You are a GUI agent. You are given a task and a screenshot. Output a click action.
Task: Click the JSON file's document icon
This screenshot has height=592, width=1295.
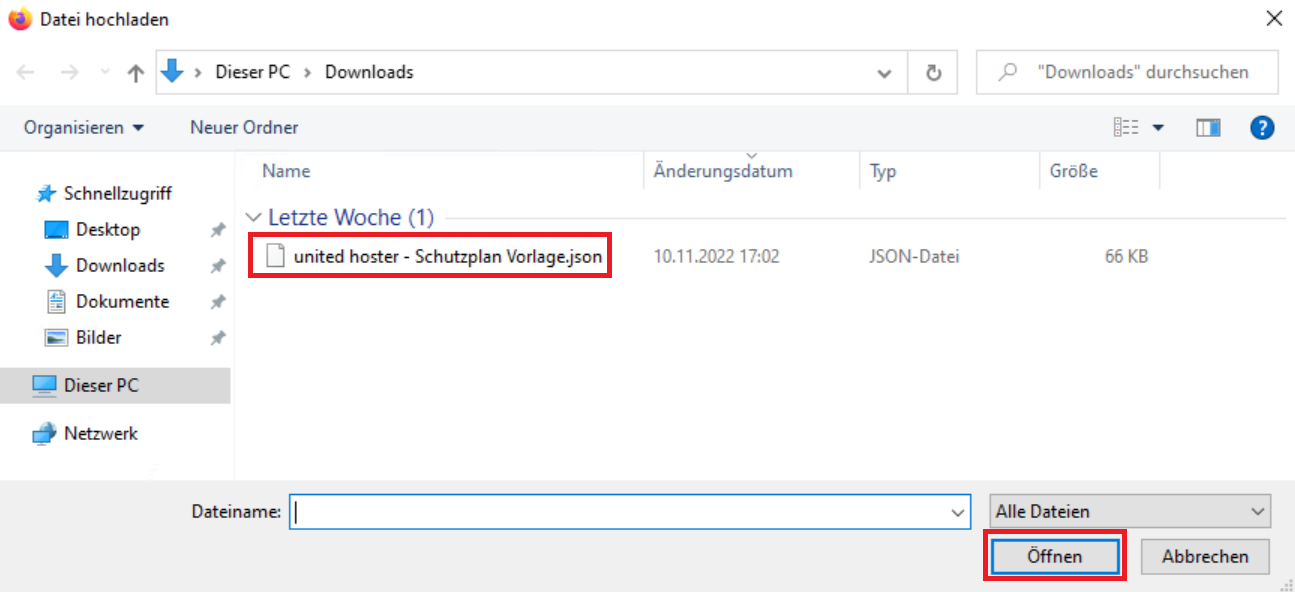[x=275, y=256]
